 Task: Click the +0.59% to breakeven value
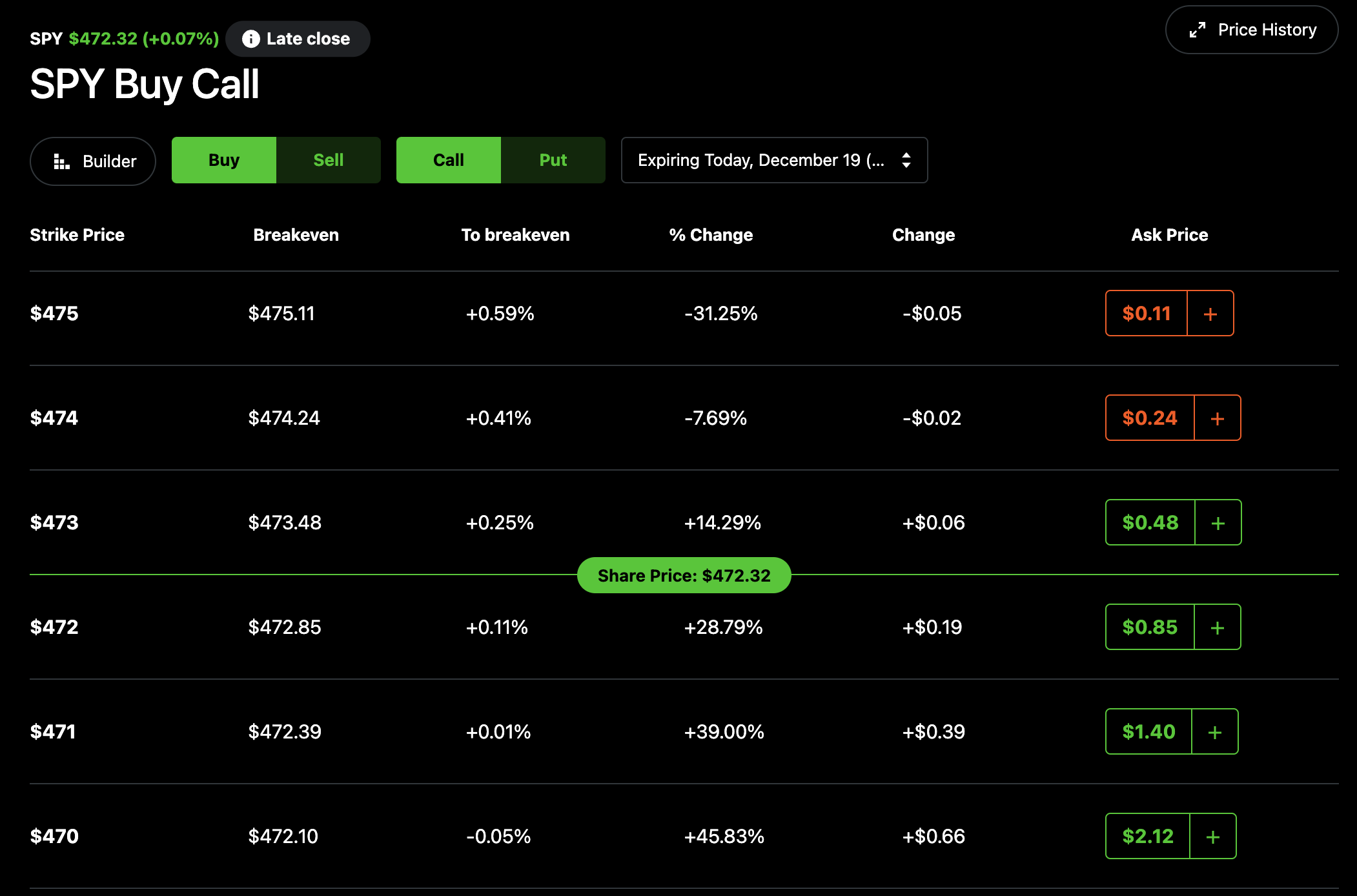point(500,314)
